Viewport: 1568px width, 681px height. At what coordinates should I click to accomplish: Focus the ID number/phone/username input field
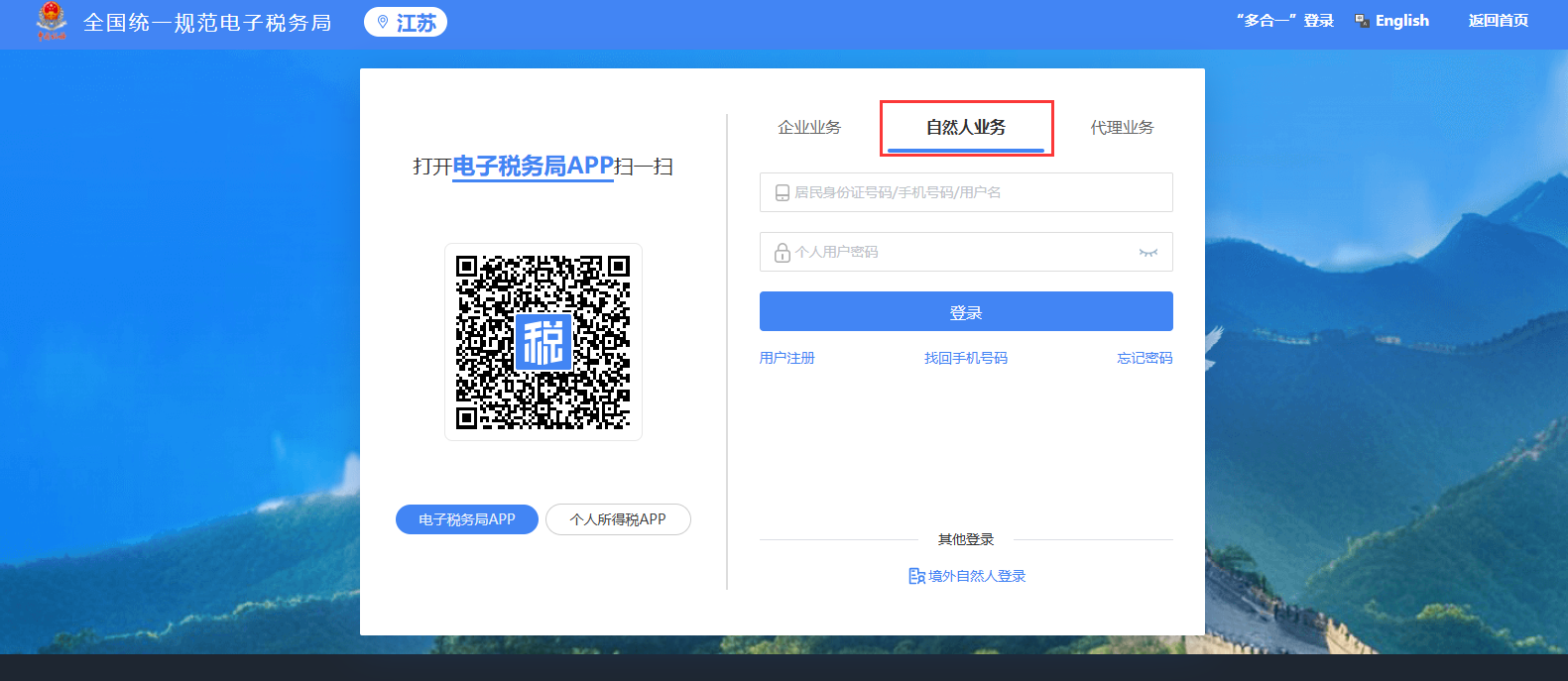[x=977, y=192]
